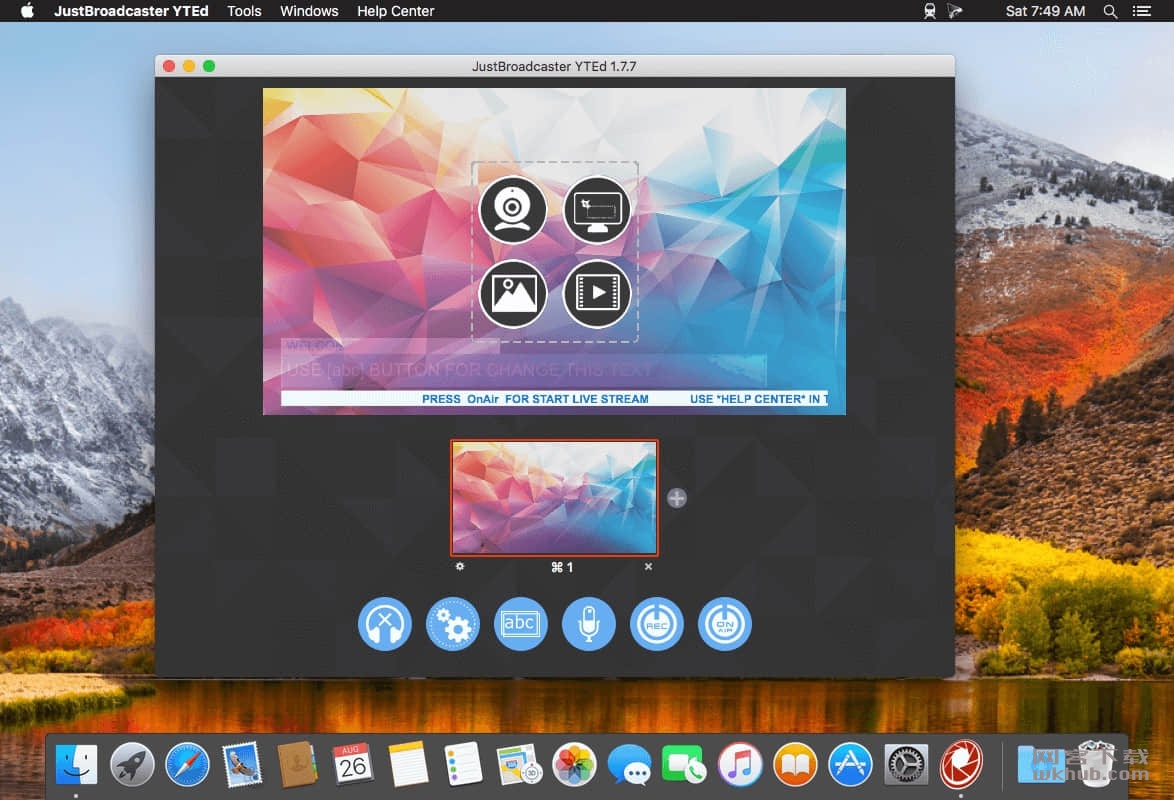Open the JustBroadcaster YTEd application menu
Screen dimensions: 1174x800
131,11
